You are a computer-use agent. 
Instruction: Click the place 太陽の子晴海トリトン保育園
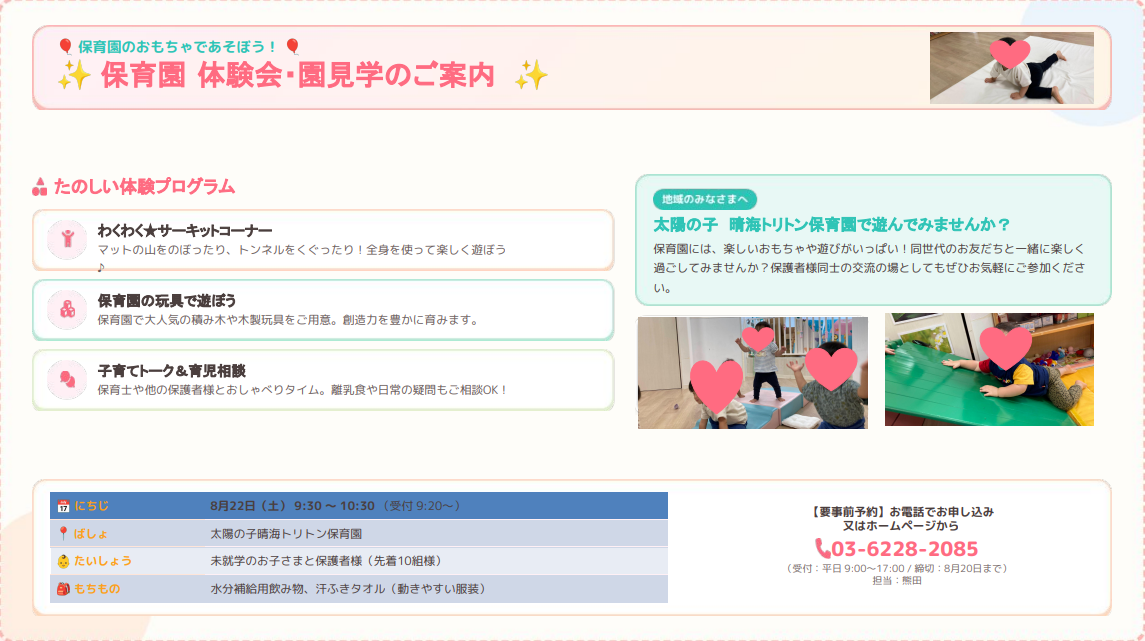(x=286, y=534)
